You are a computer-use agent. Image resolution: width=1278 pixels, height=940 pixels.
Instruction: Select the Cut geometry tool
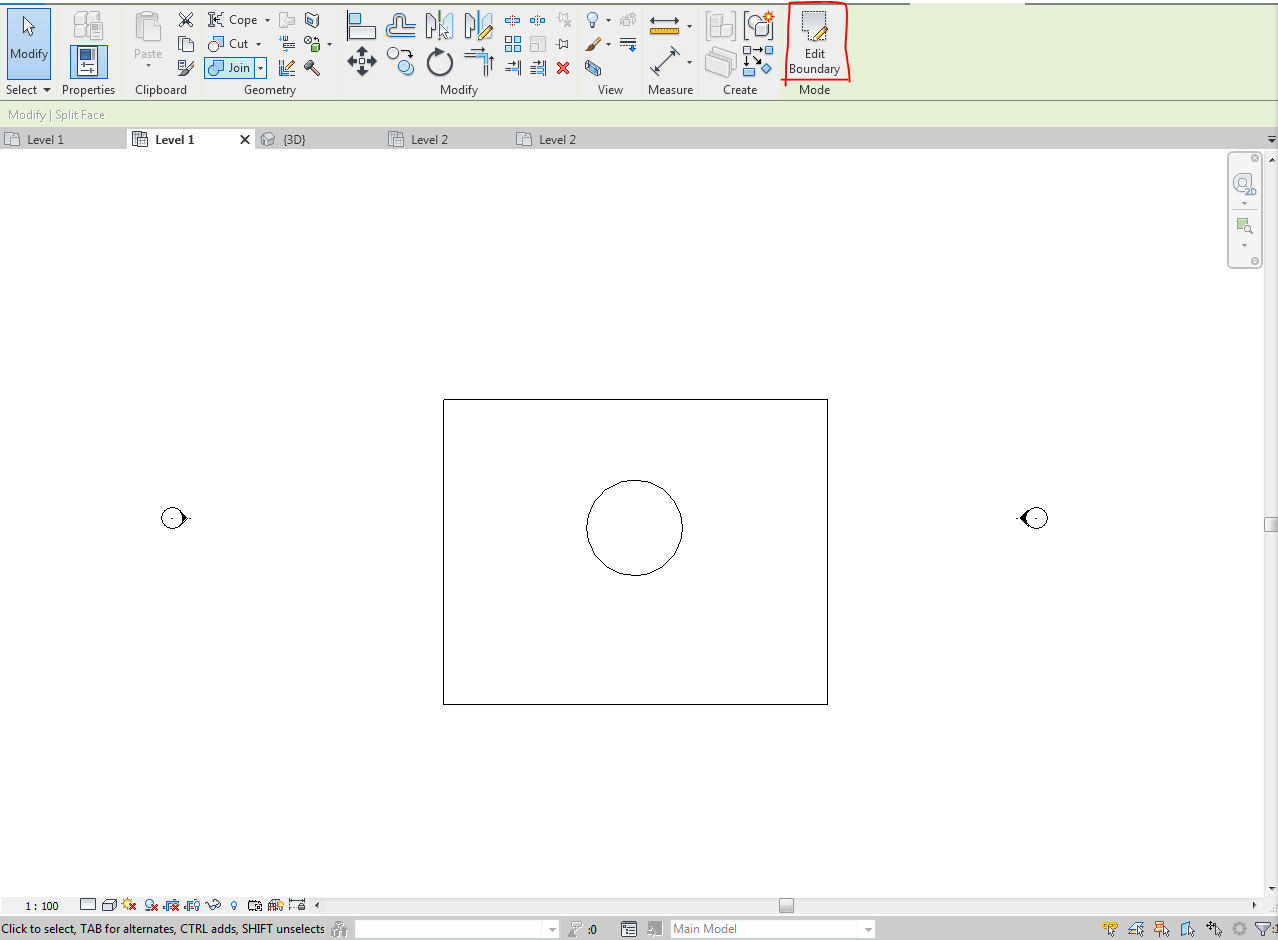pos(229,44)
